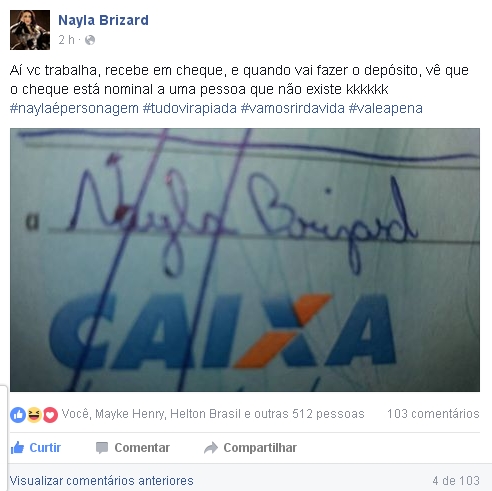492x491 pixels.
Task: Open hashtag #valeapena
Action: [386, 108]
